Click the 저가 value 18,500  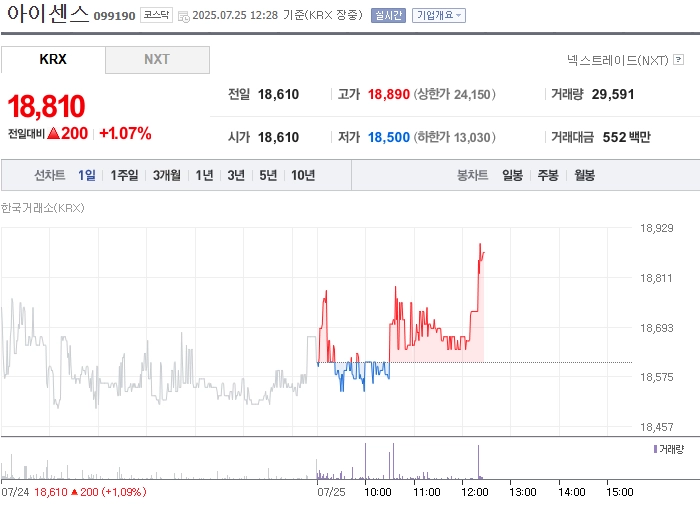click(388, 137)
